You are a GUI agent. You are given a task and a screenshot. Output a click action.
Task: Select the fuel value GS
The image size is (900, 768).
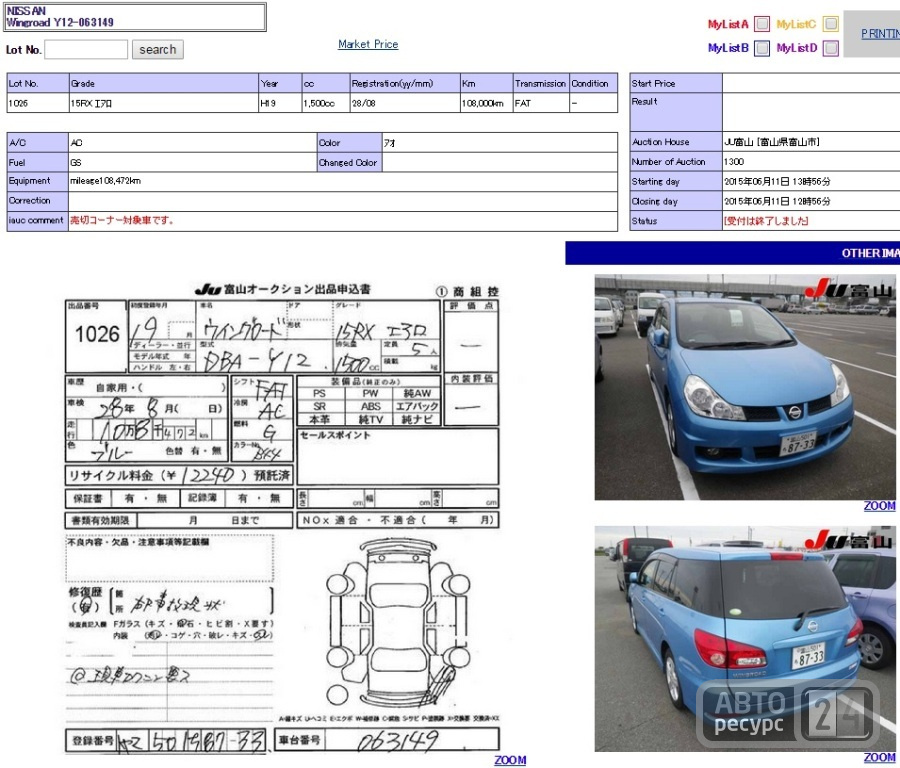pos(76,162)
